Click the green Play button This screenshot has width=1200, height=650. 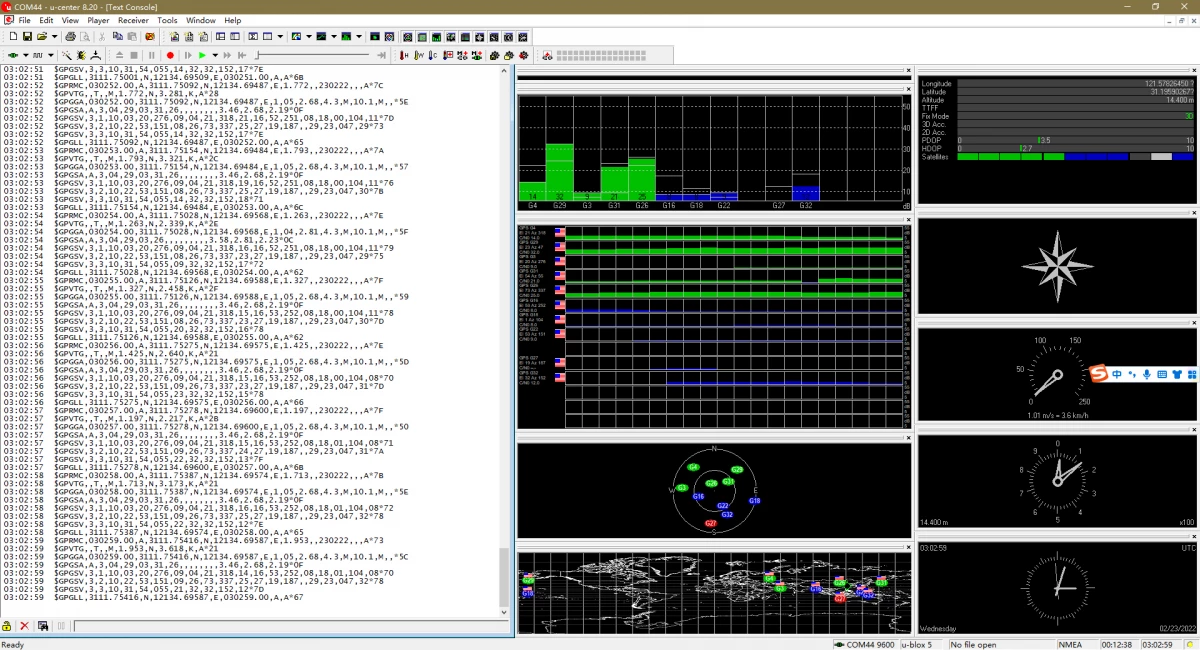point(202,55)
